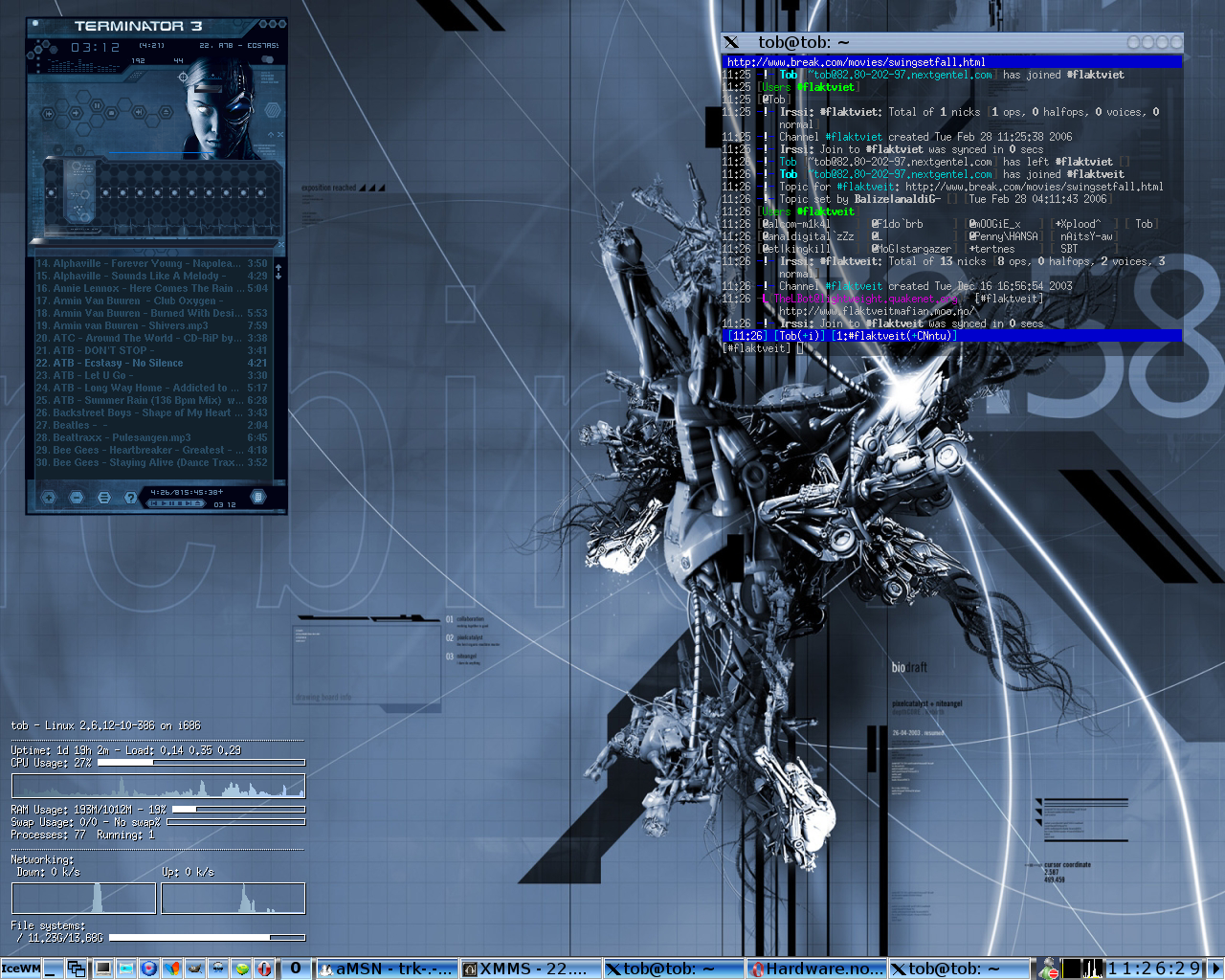Click the taskbar clock display
The image size is (1225, 980).
tap(1155, 969)
